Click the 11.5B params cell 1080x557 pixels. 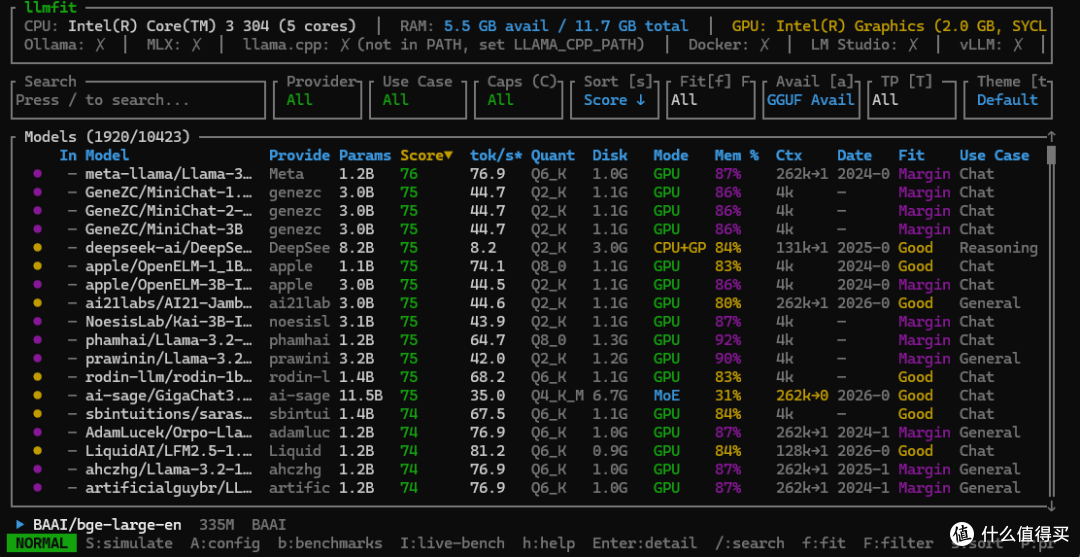pos(360,396)
